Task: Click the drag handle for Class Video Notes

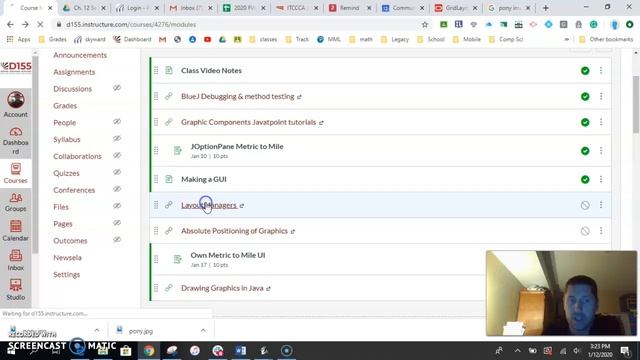Action: point(156,71)
